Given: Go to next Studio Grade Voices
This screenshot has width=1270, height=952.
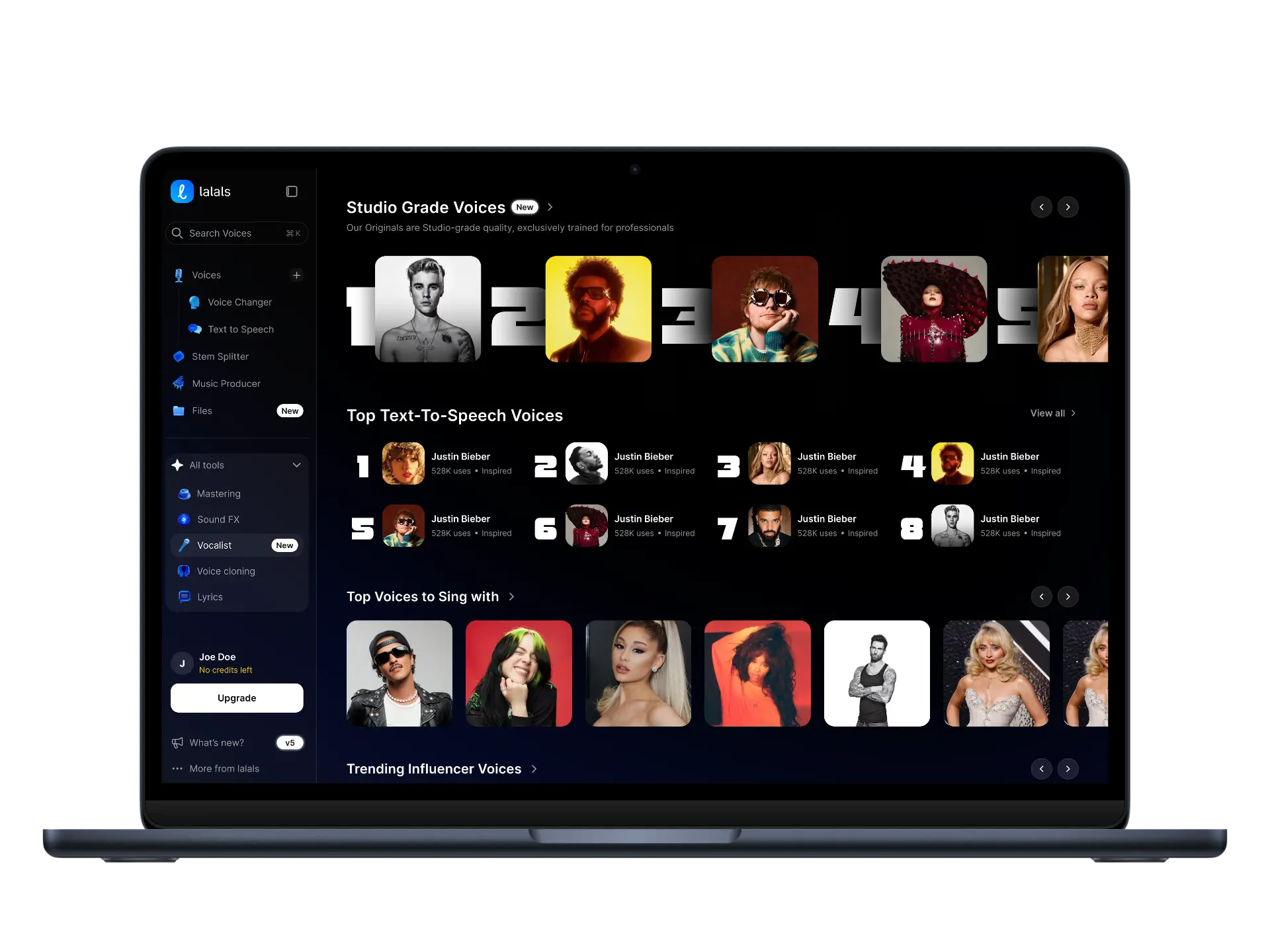Looking at the screenshot, I should [x=1068, y=207].
